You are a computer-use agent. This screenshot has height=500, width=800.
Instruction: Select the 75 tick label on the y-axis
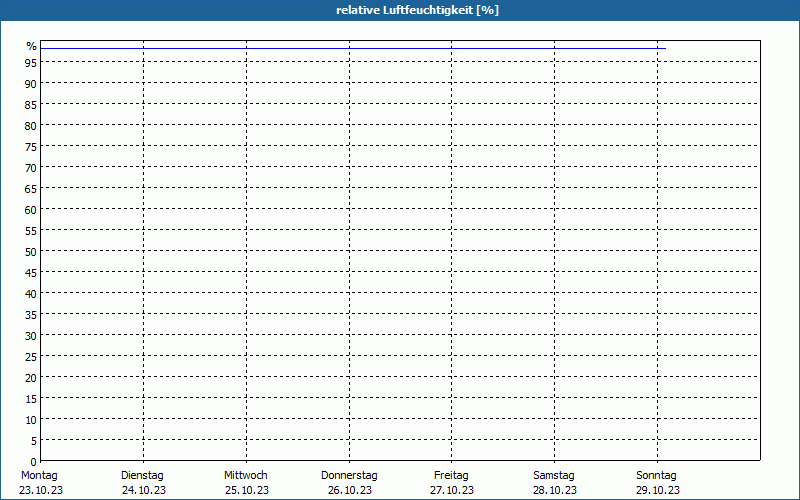coord(31,147)
